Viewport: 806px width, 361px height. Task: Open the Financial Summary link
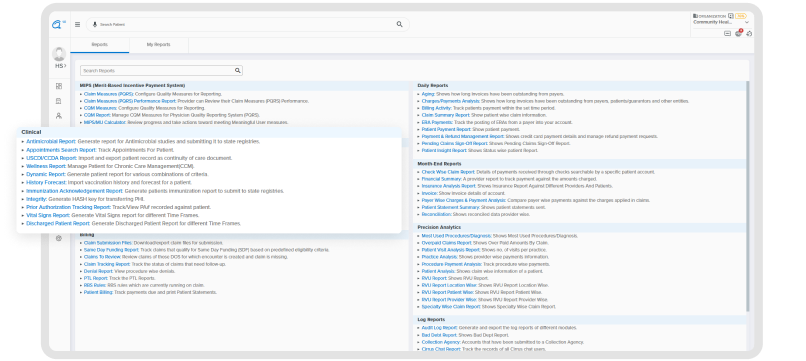tap(442, 179)
